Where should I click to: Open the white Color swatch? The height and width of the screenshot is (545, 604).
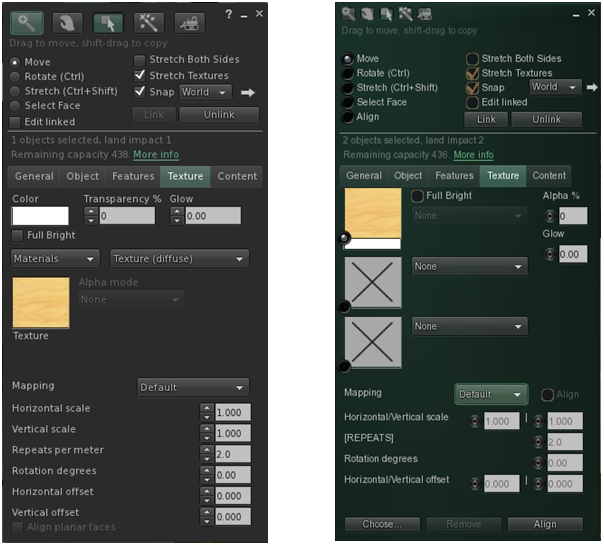click(x=40, y=216)
